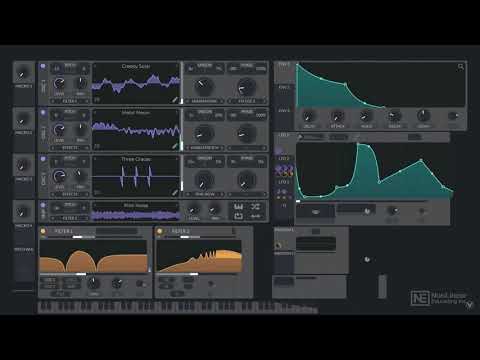This screenshot has width=480, height=360.
Task: Click the on-screen piano keyboard
Action: 178,307
